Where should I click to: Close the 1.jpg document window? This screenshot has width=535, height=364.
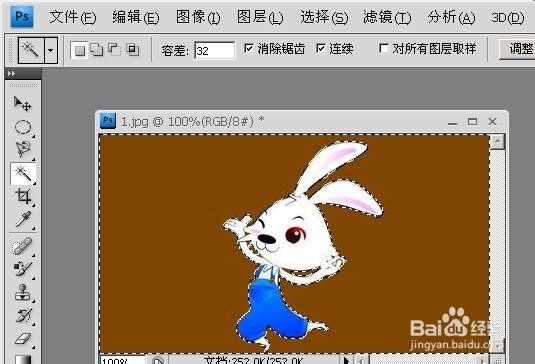click(492, 121)
